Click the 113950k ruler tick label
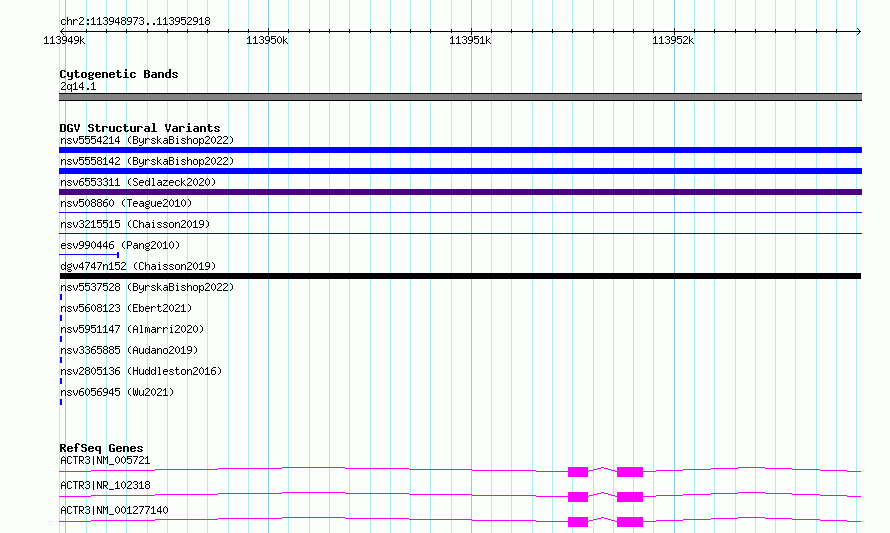The image size is (890, 533). 267,40
